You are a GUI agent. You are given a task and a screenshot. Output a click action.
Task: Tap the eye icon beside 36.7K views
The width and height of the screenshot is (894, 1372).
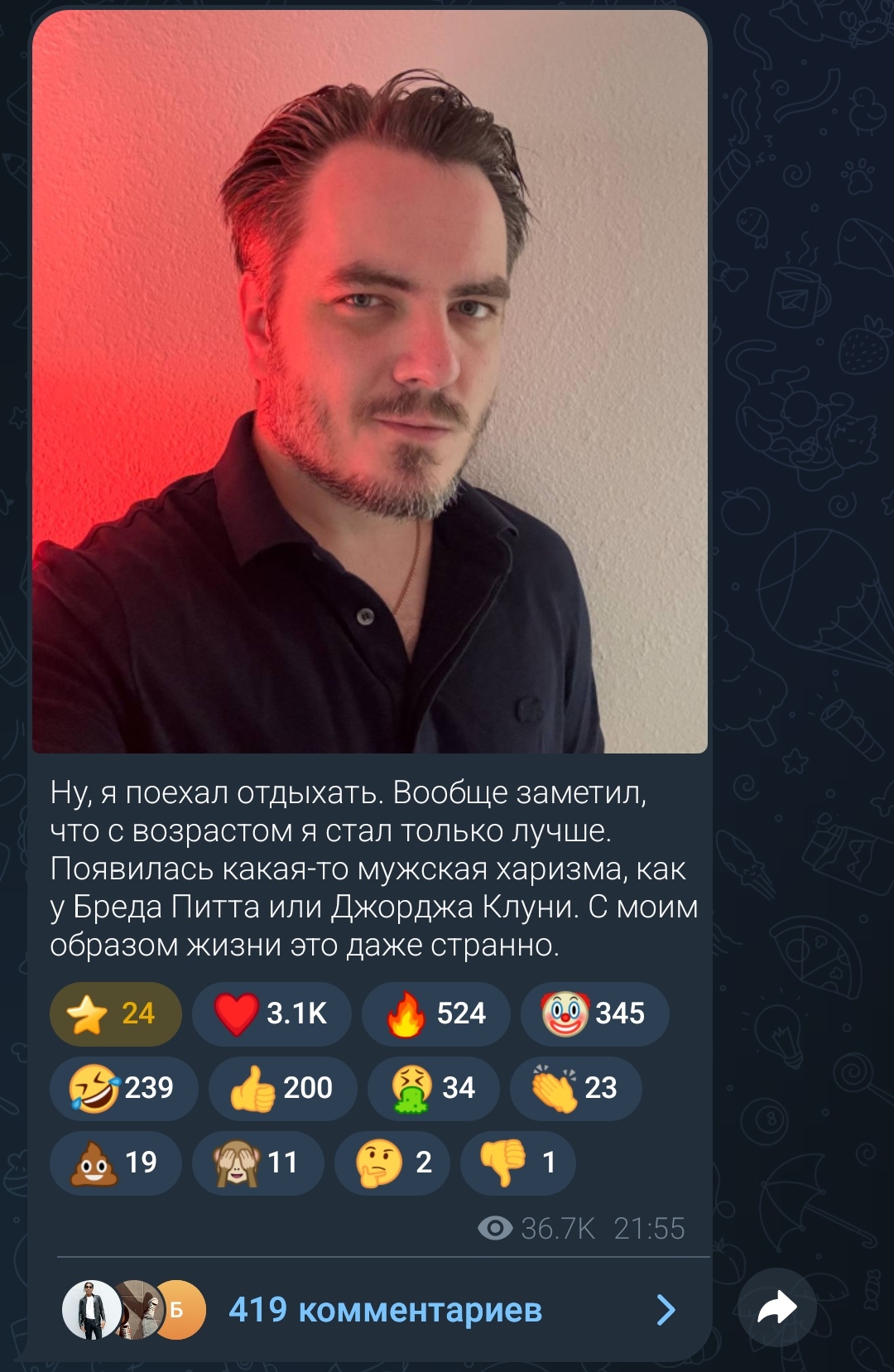[x=495, y=1228]
